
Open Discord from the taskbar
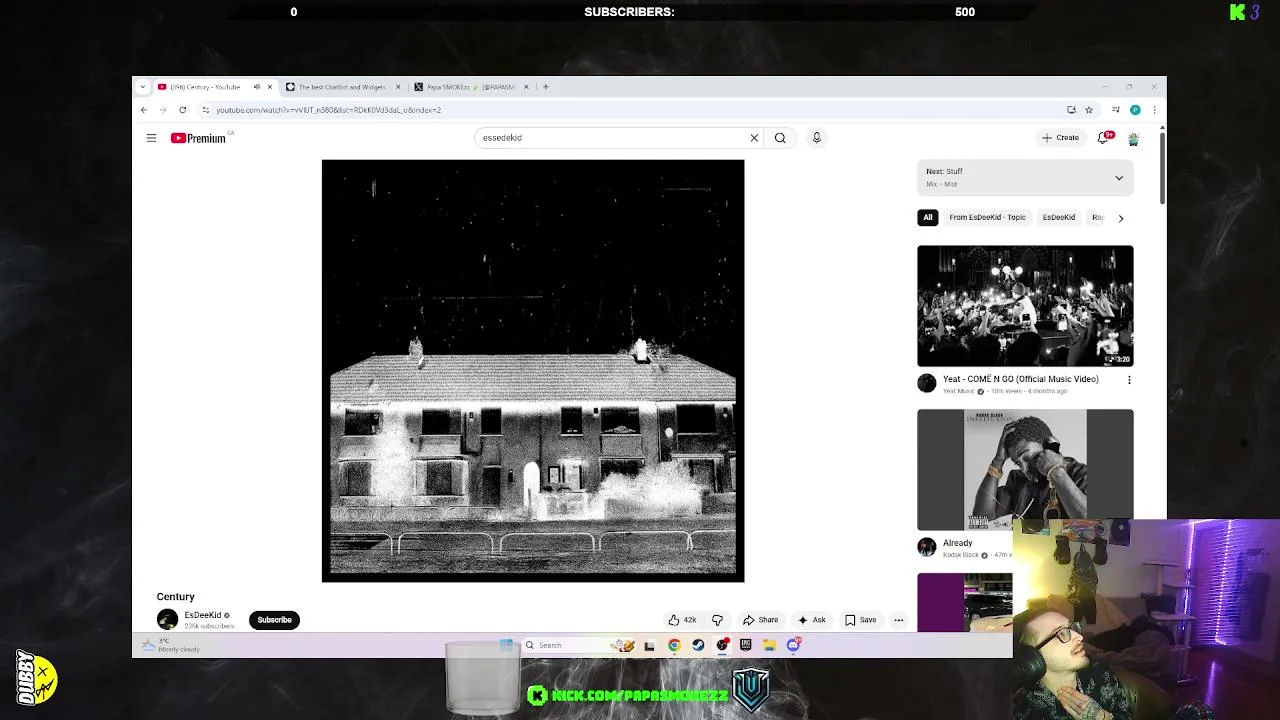(793, 645)
